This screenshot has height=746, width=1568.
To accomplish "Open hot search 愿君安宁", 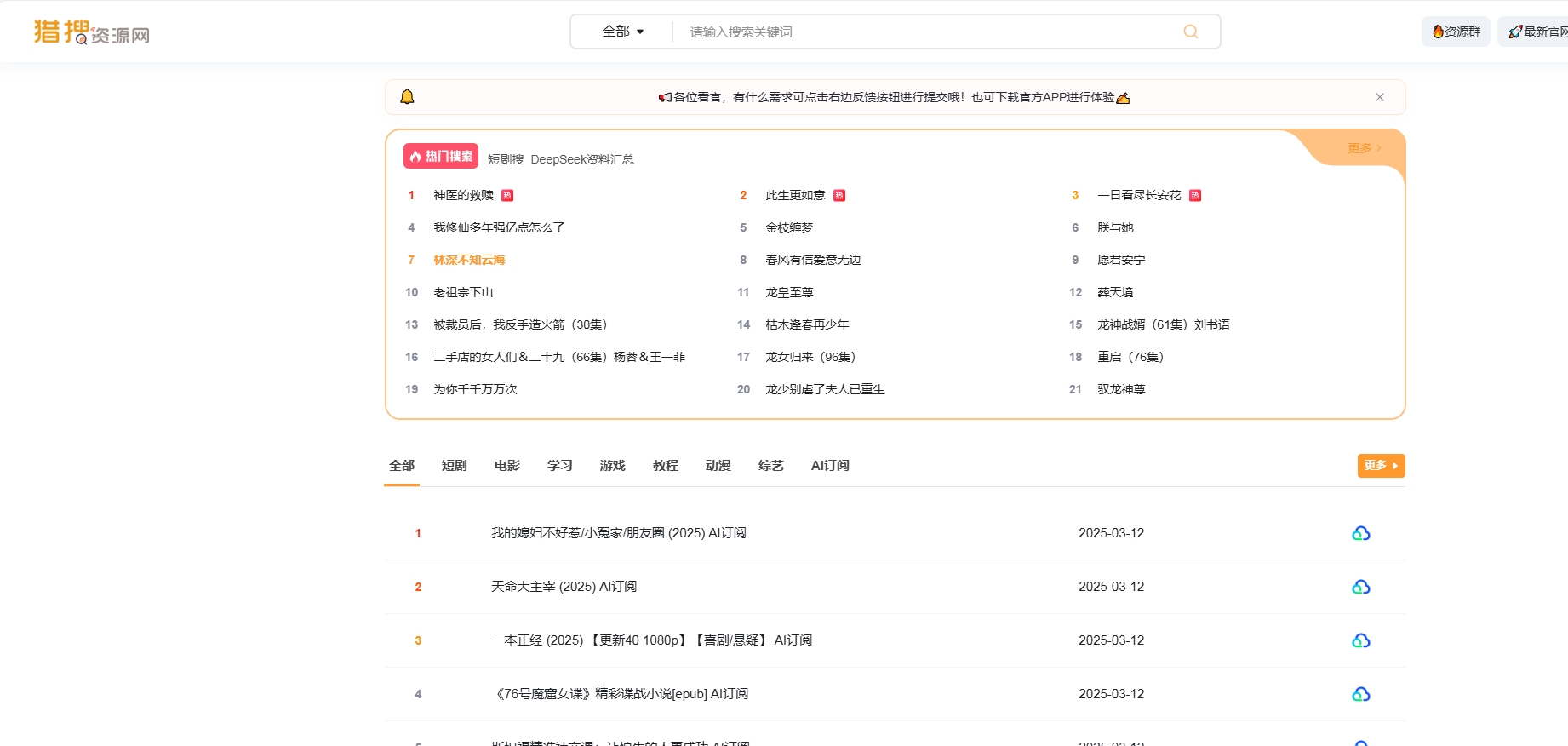I will click(1121, 260).
